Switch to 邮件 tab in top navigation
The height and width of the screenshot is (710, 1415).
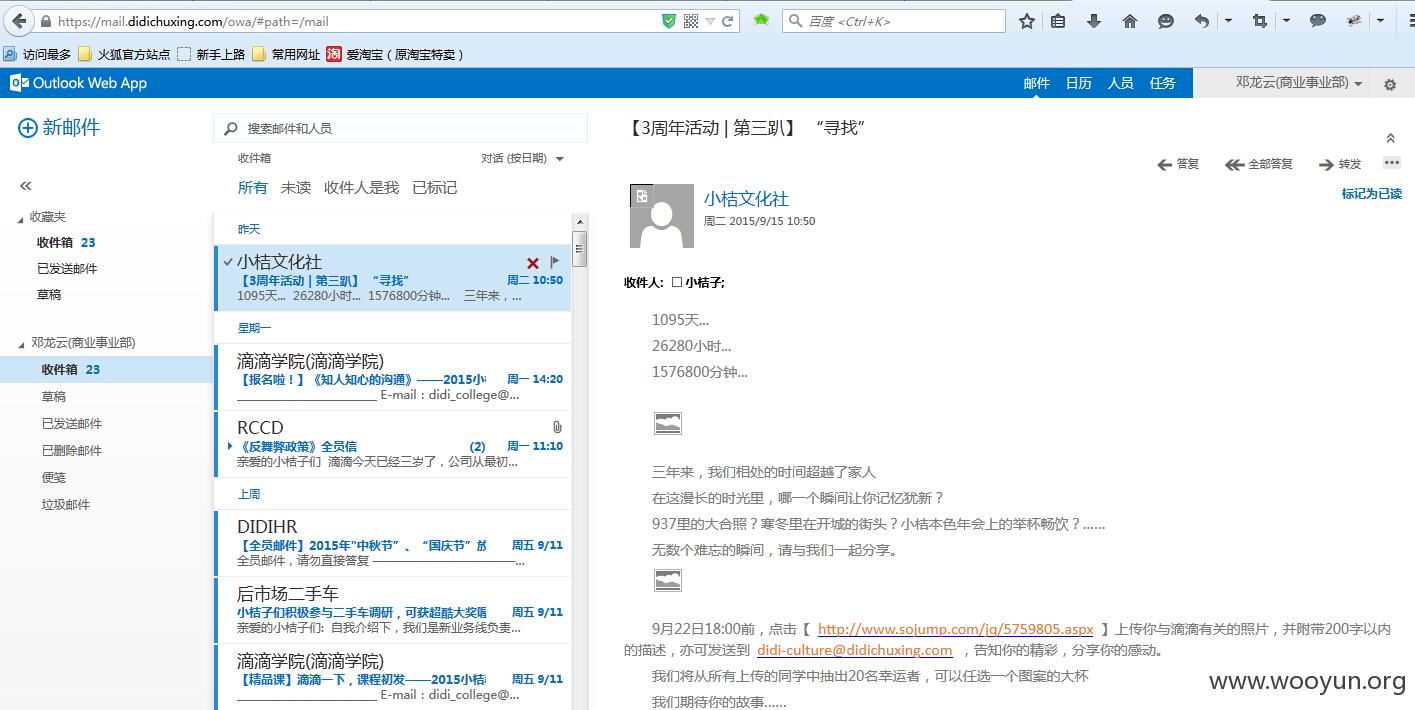(1037, 83)
